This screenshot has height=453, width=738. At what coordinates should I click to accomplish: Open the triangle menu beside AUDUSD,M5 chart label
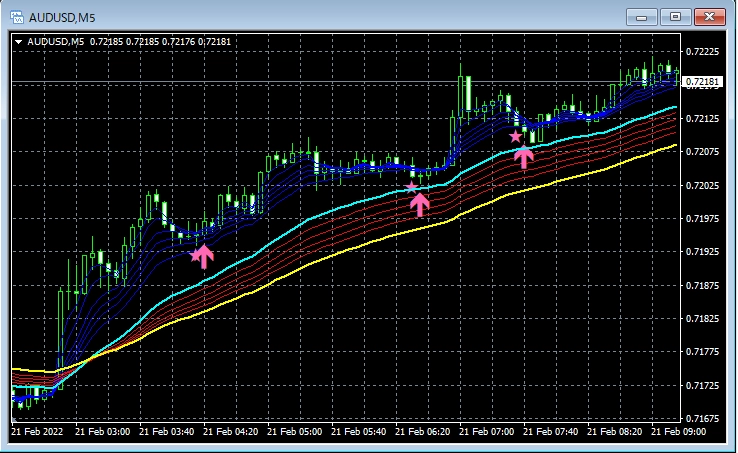[x=19, y=41]
